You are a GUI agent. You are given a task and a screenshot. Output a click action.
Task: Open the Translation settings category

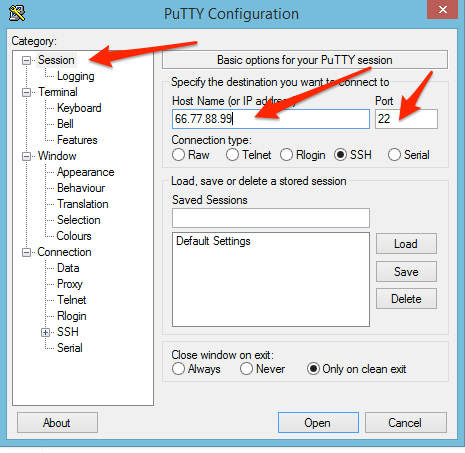coord(83,204)
